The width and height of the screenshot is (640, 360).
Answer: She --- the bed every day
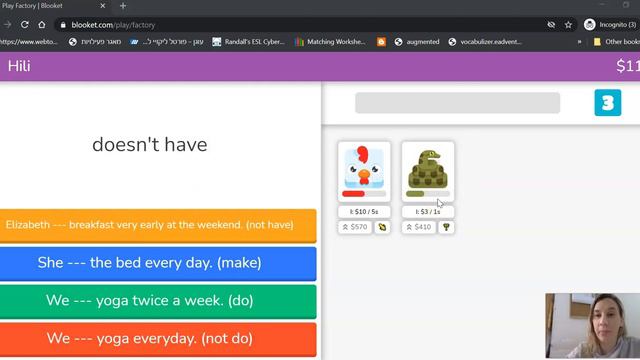coord(158,263)
